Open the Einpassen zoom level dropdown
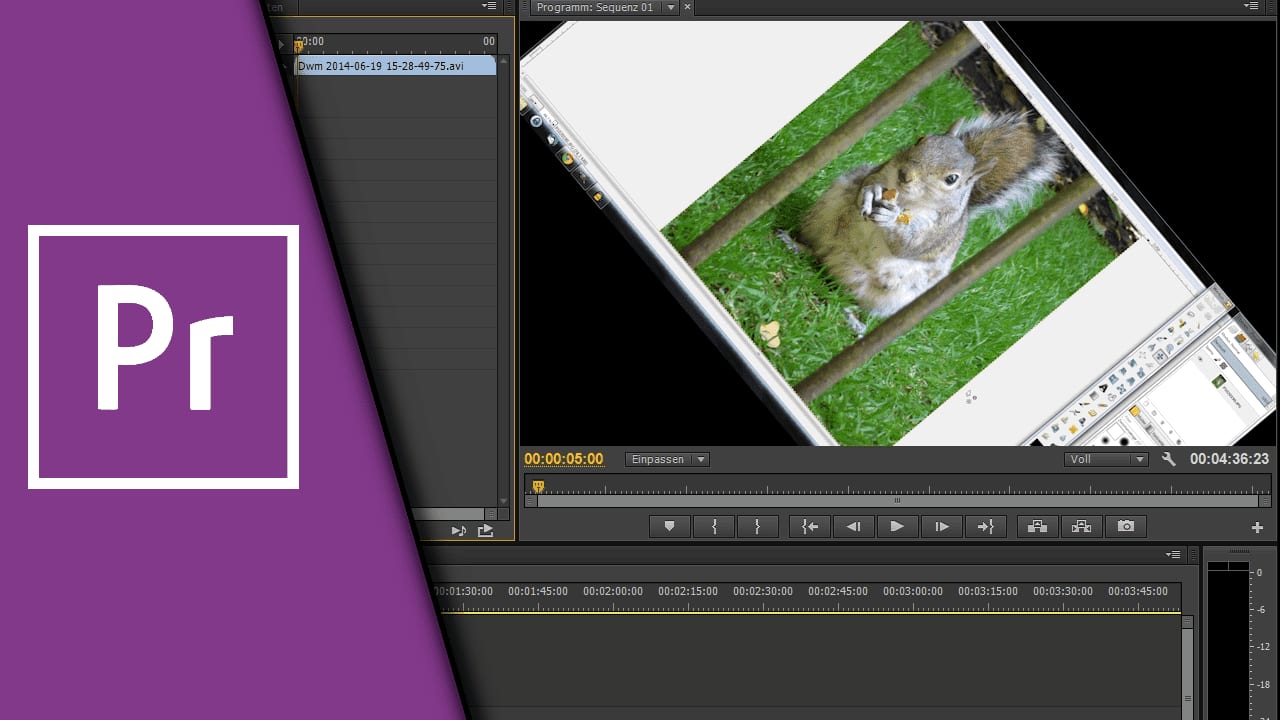 pyautogui.click(x=667, y=459)
